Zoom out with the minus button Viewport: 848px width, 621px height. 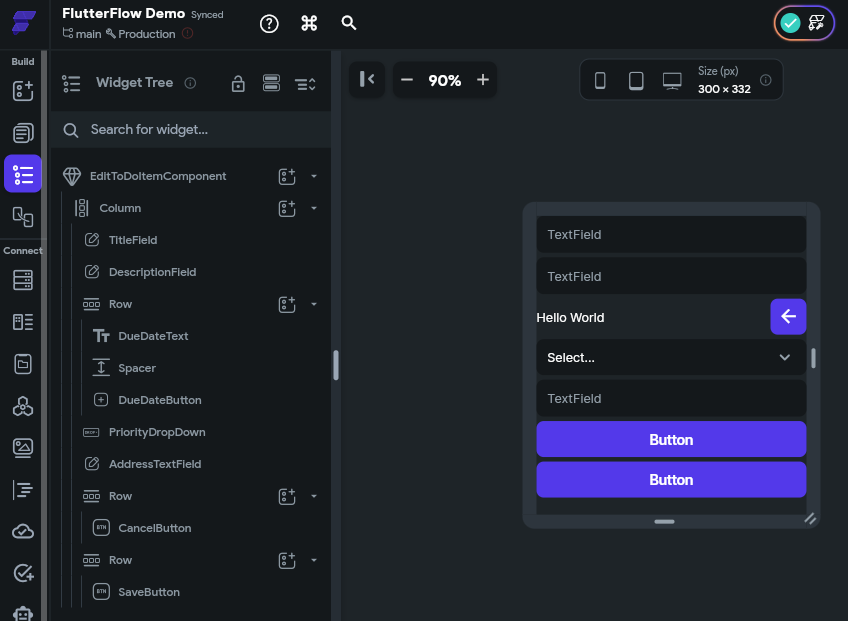point(407,80)
